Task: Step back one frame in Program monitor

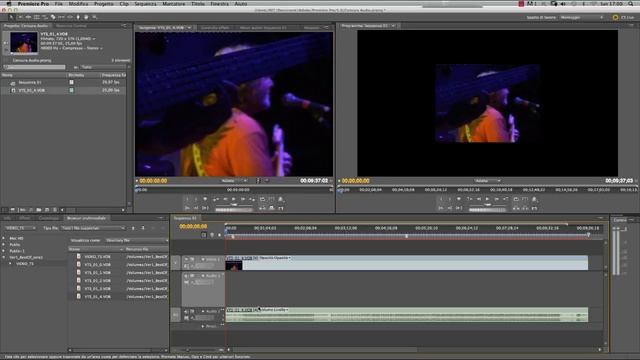Action: tap(479, 199)
